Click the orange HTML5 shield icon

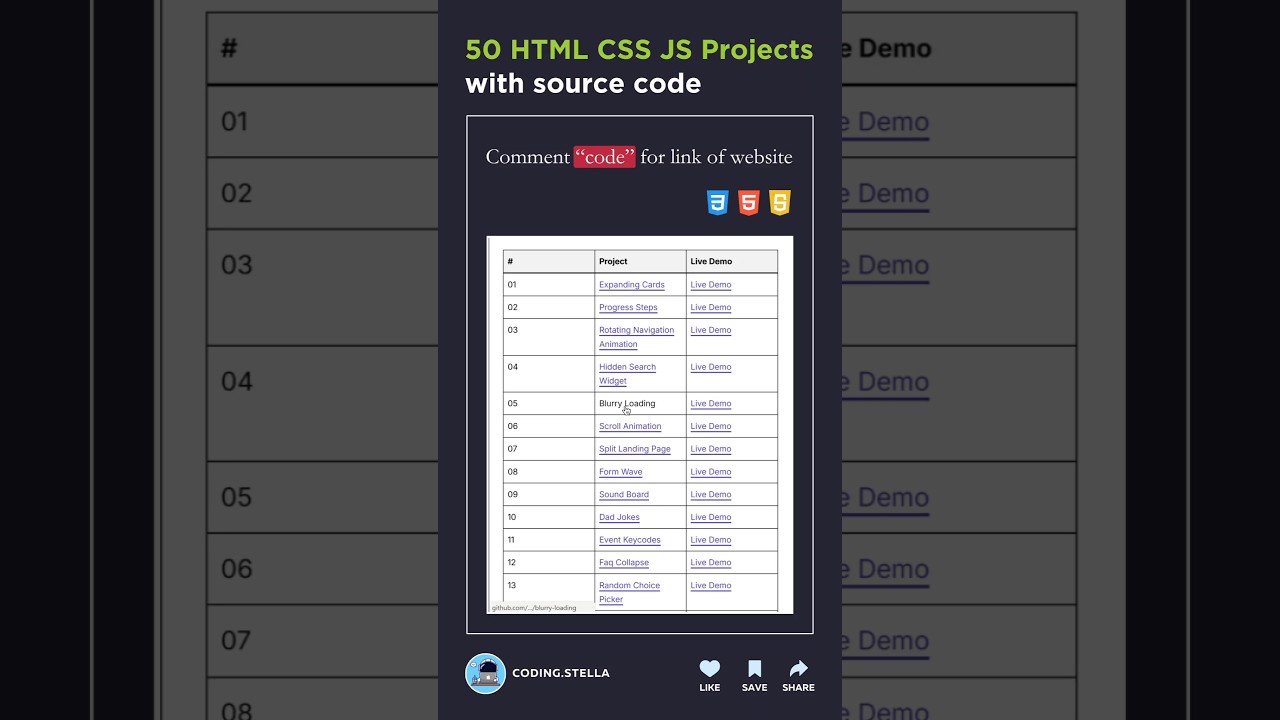748,203
